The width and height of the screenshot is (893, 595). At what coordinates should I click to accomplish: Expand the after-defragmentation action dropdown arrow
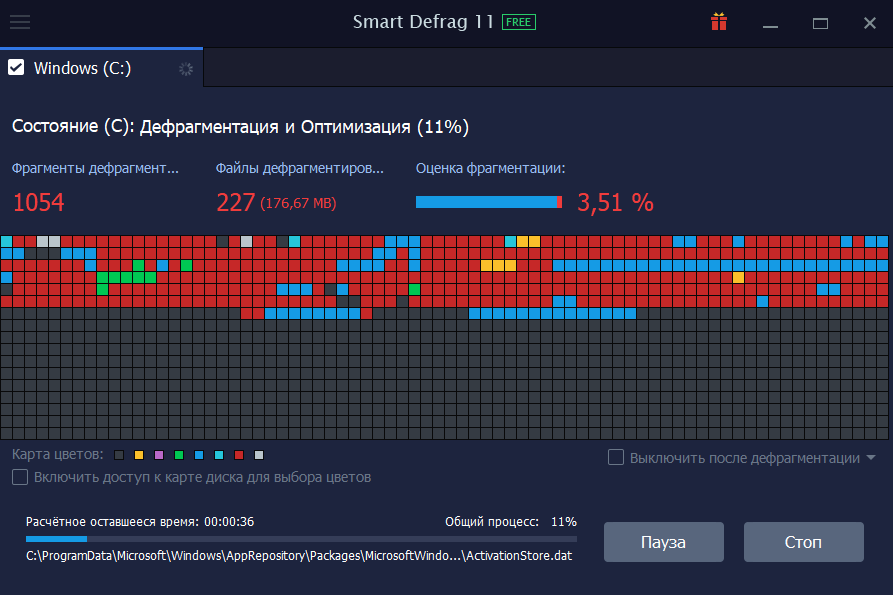[871, 458]
